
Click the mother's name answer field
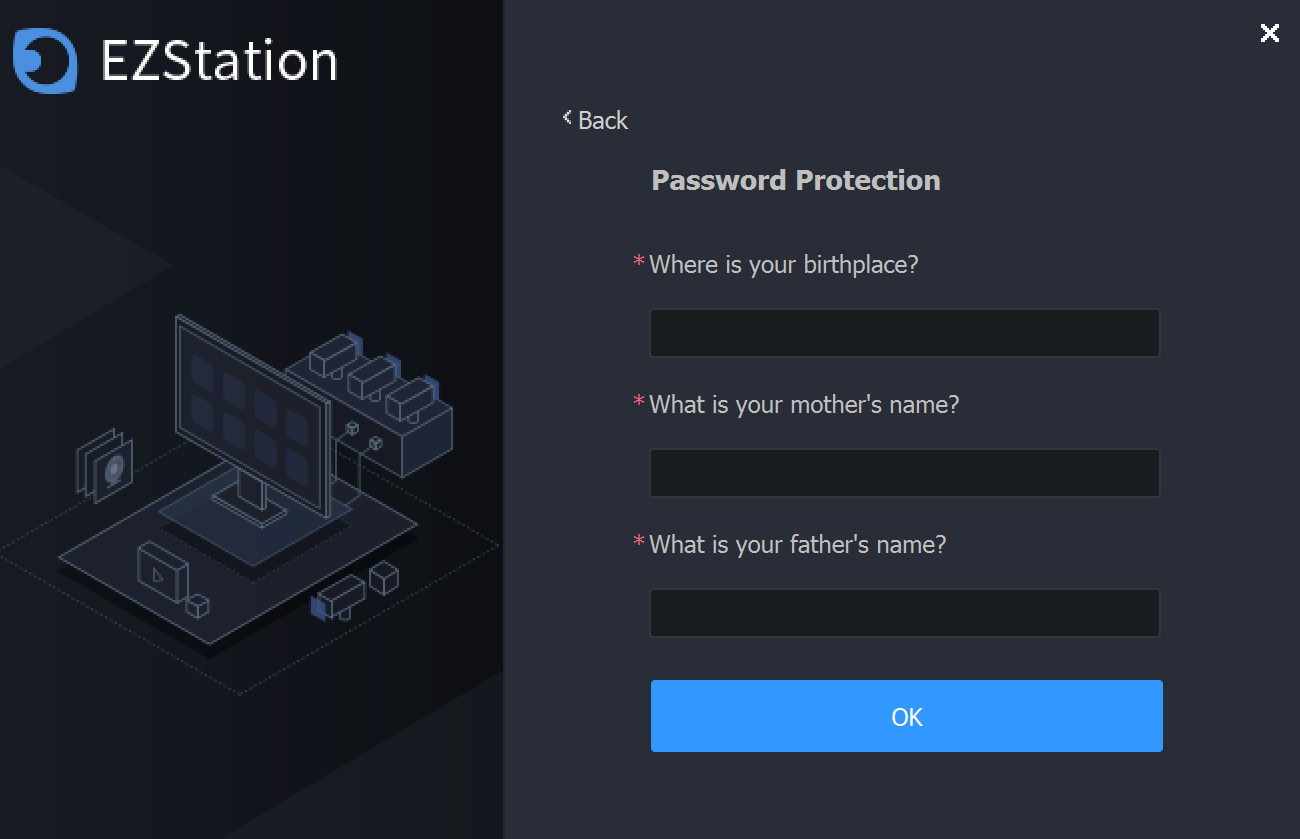904,472
